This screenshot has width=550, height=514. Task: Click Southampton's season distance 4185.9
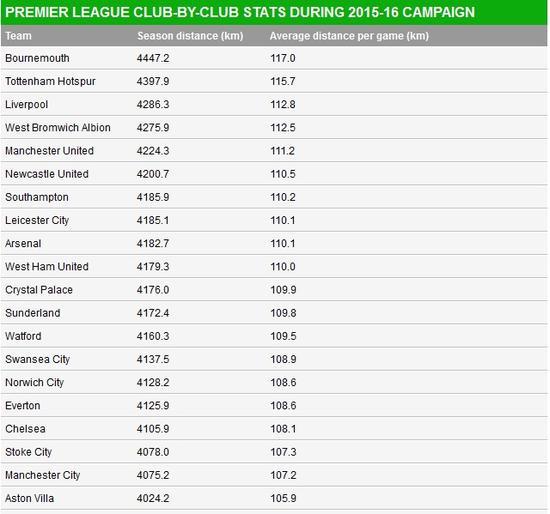click(x=153, y=197)
